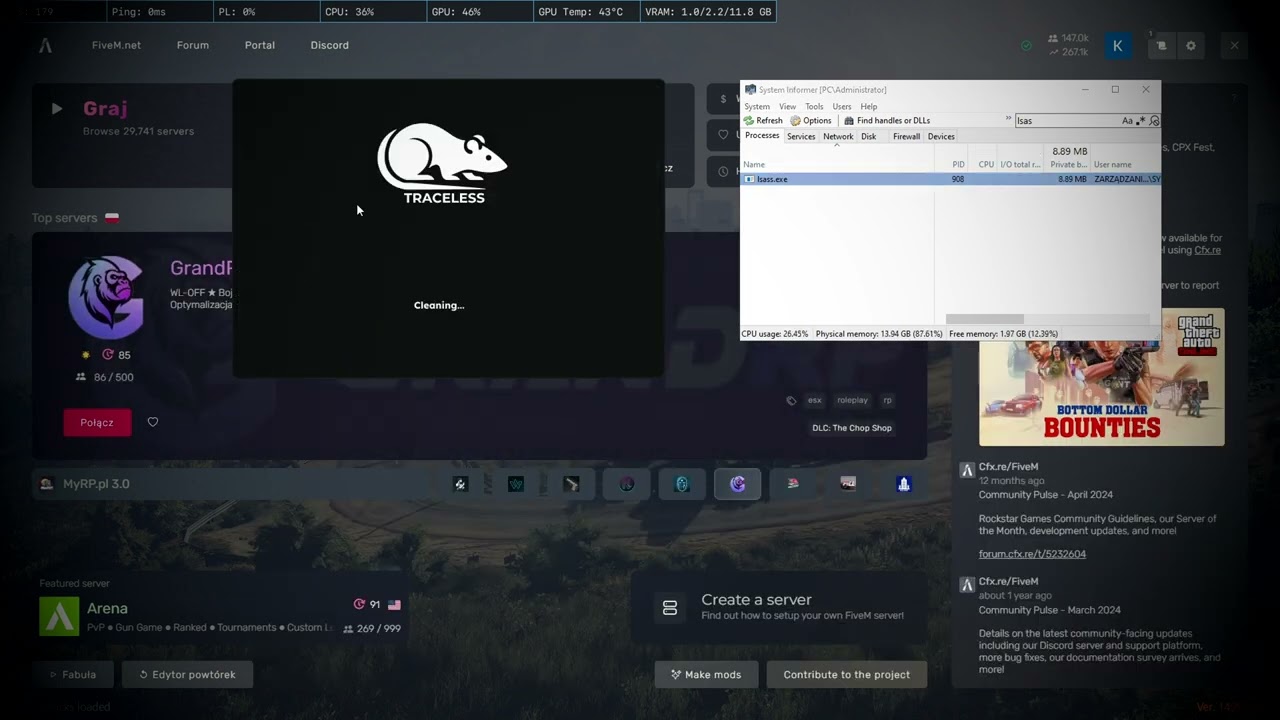This screenshot has height=720, width=1280.
Task: Switch to the Firewall tab
Action: (x=906, y=136)
